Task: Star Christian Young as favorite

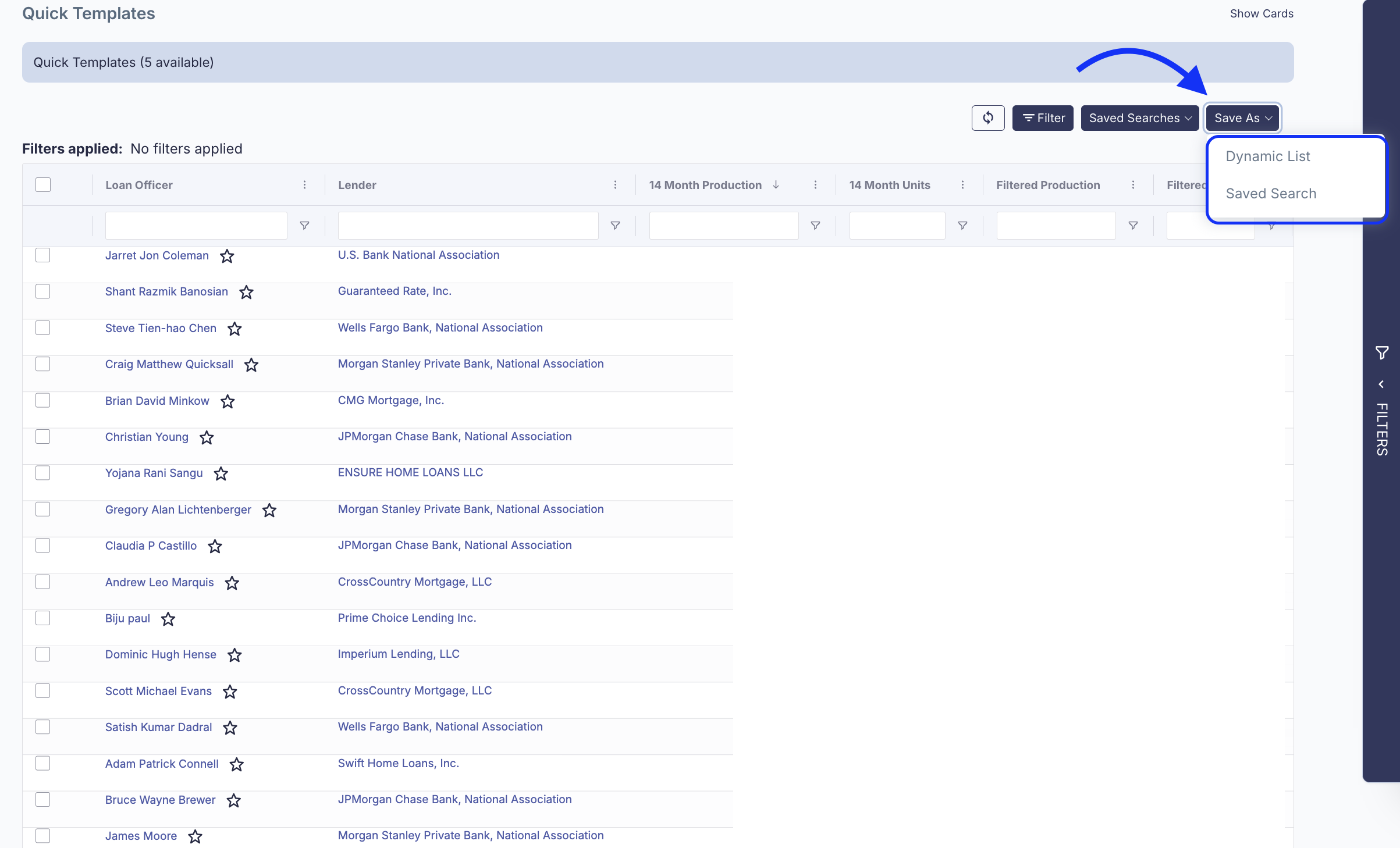Action: pyautogui.click(x=207, y=437)
